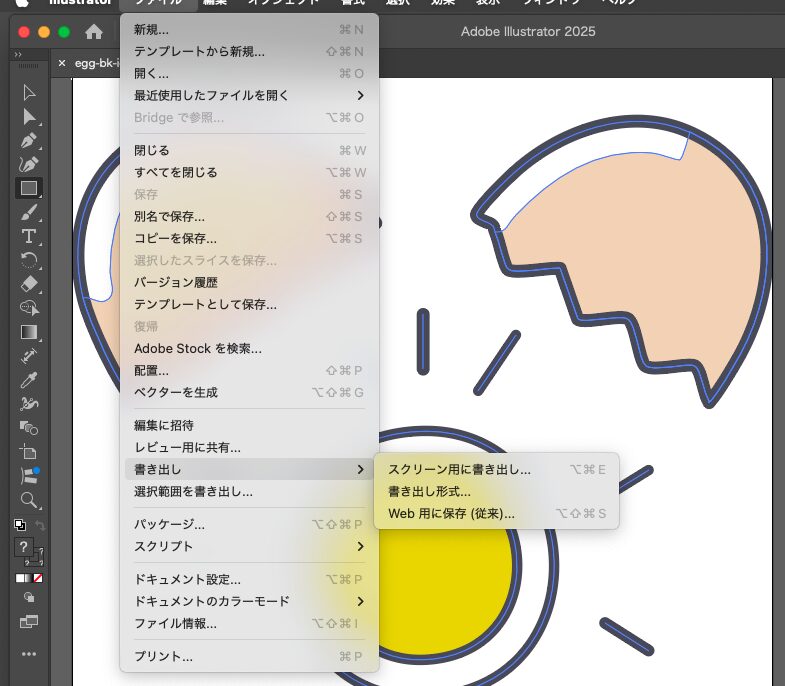Expand スクリプト submenu arrow

click(360, 546)
